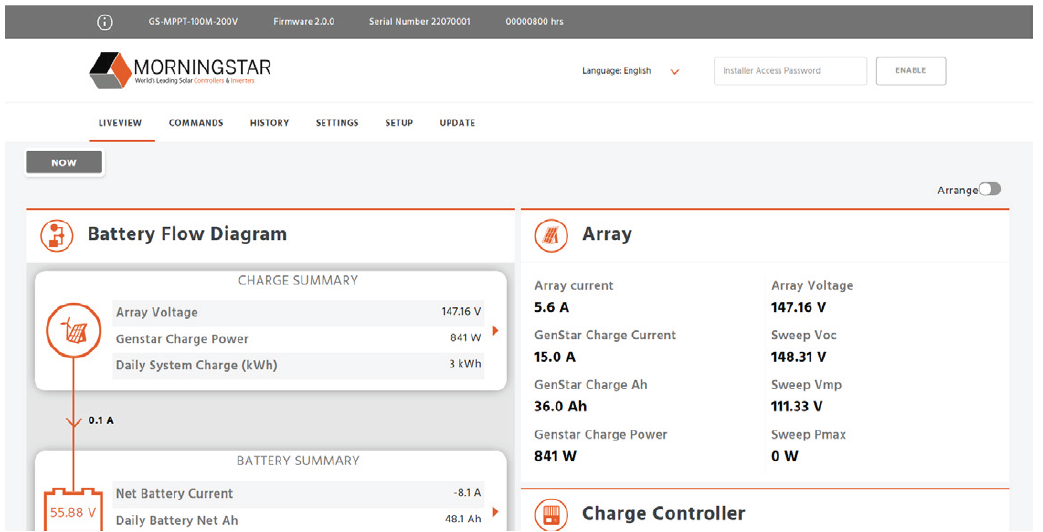The height and width of the screenshot is (532, 1043).
Task: Go to the Settings tab
Action: 337,123
